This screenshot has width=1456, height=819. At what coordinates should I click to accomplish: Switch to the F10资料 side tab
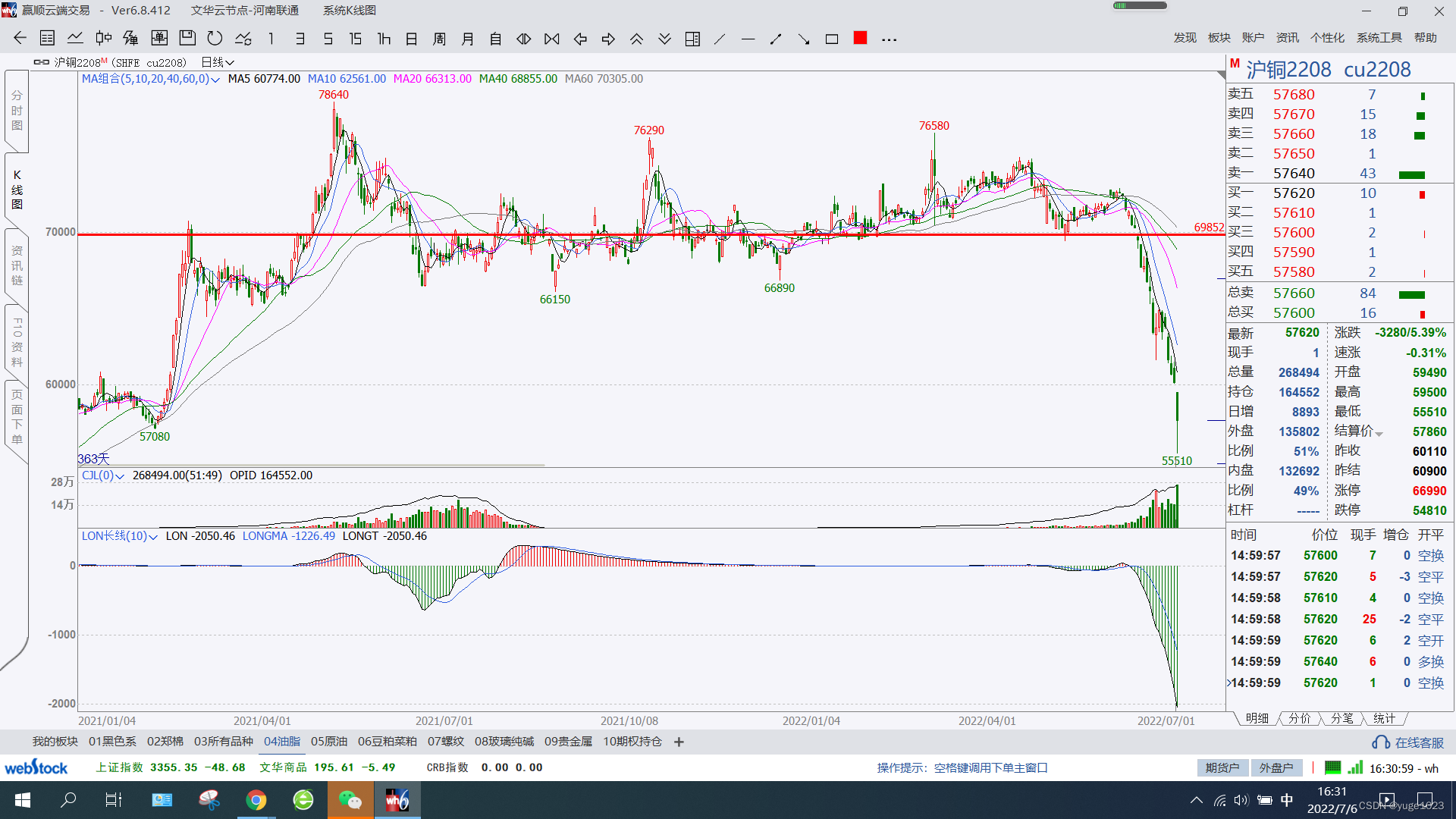[x=17, y=342]
